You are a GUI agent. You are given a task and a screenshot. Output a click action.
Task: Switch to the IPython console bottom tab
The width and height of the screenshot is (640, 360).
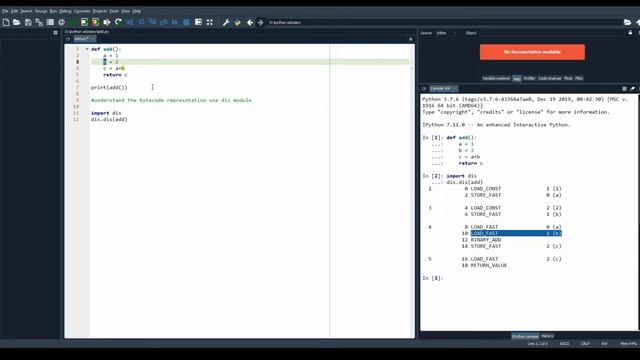[525, 336]
